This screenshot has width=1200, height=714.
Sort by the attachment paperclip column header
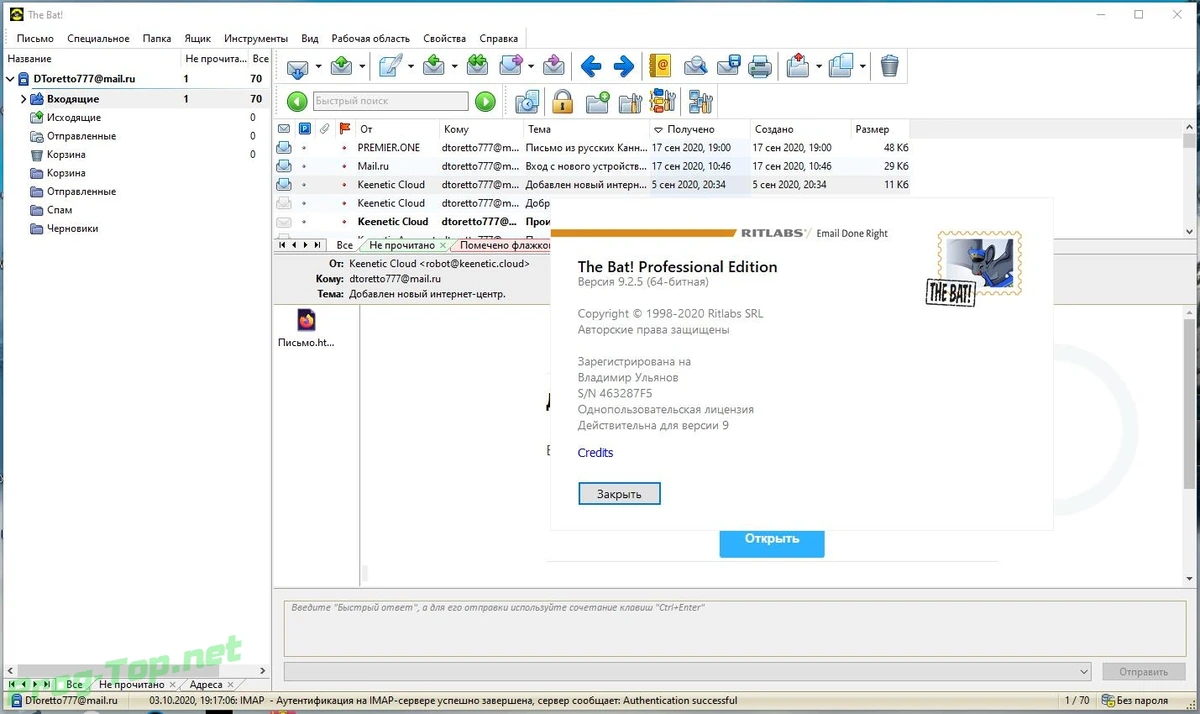[325, 129]
